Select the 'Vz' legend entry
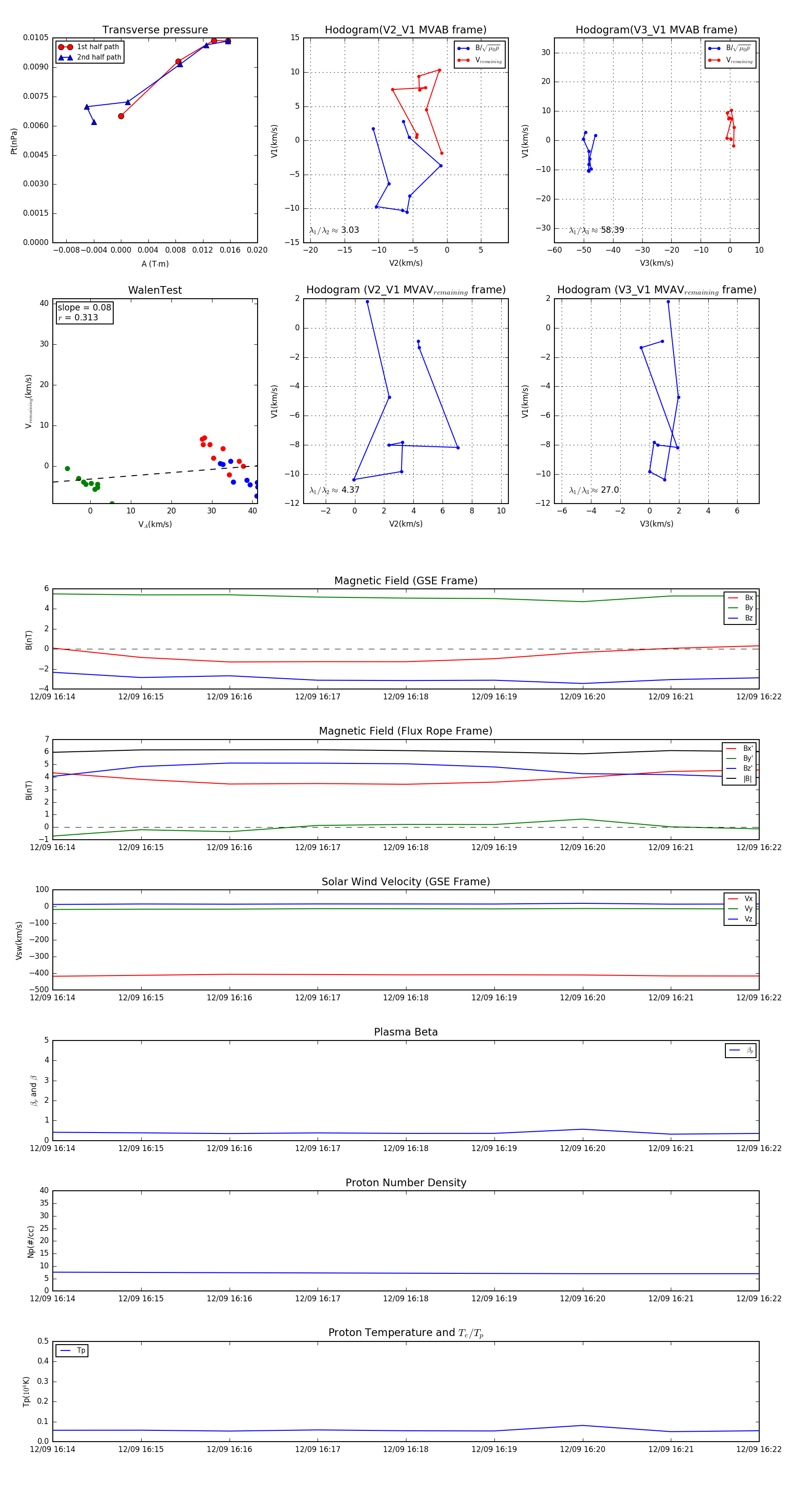 click(x=740, y=919)
